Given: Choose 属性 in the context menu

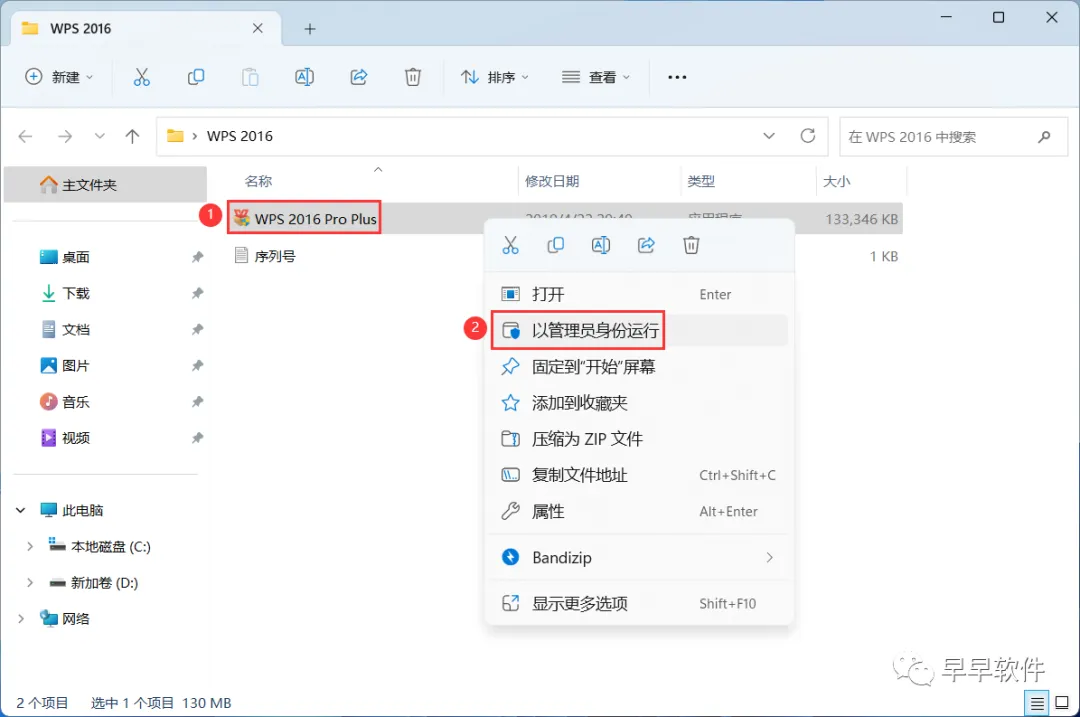Looking at the screenshot, I should (x=639, y=511).
